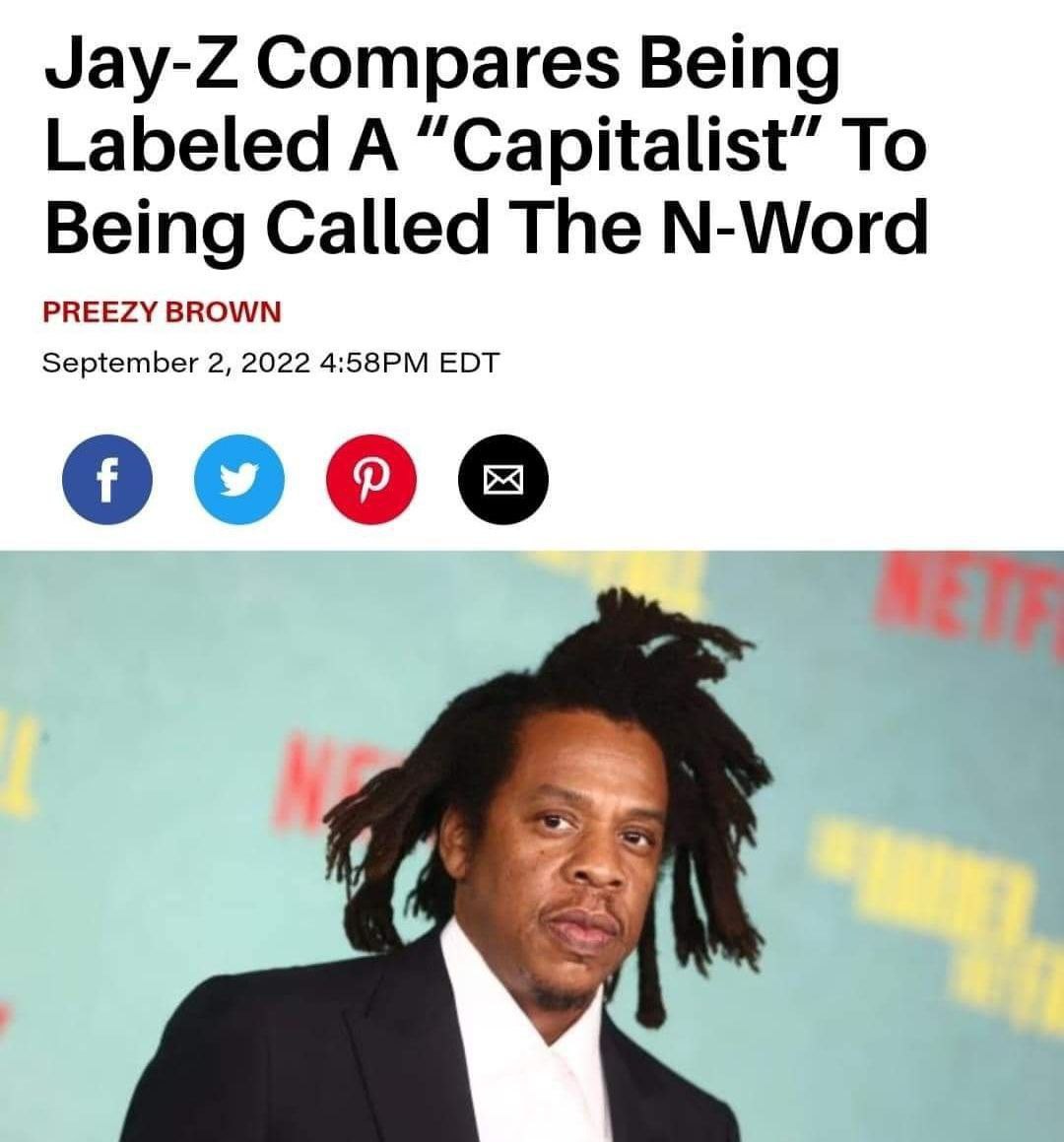The height and width of the screenshot is (1142, 1064).
Task: Click the red circular "P" button
Action: [371, 479]
